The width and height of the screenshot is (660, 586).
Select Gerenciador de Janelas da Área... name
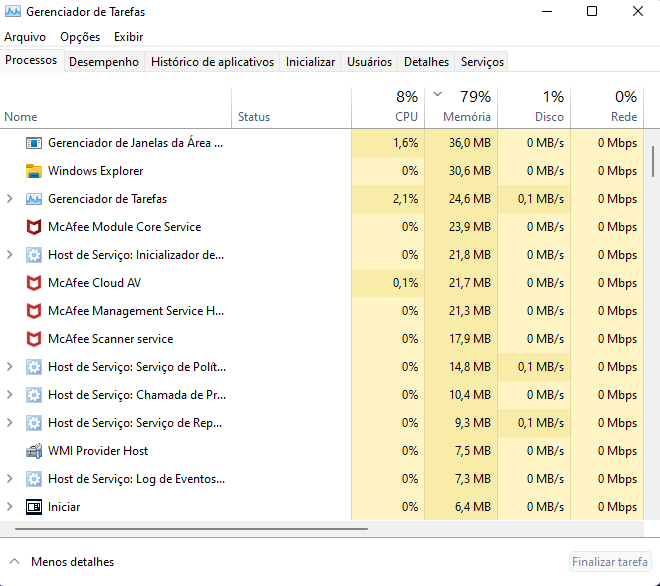pyautogui.click(x=136, y=143)
